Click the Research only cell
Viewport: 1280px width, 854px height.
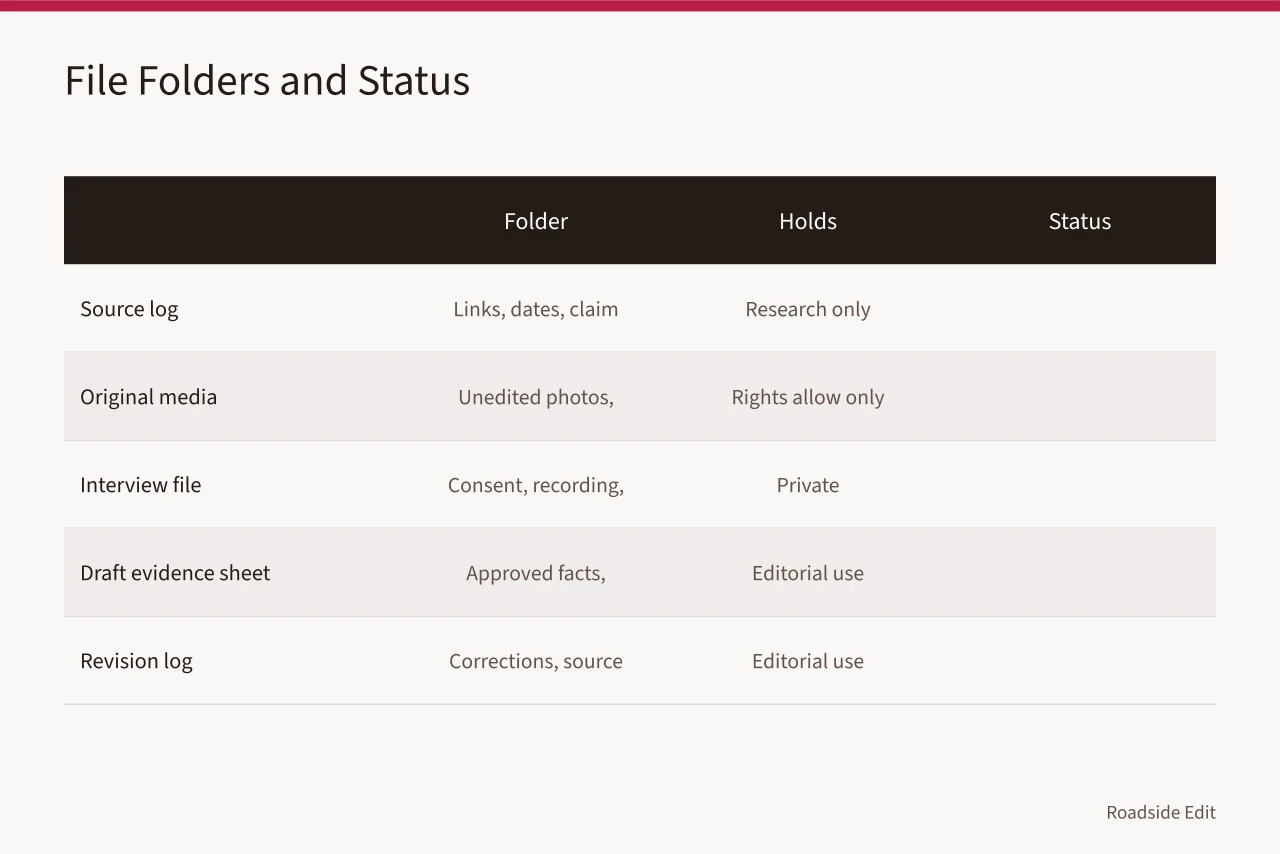click(x=808, y=309)
